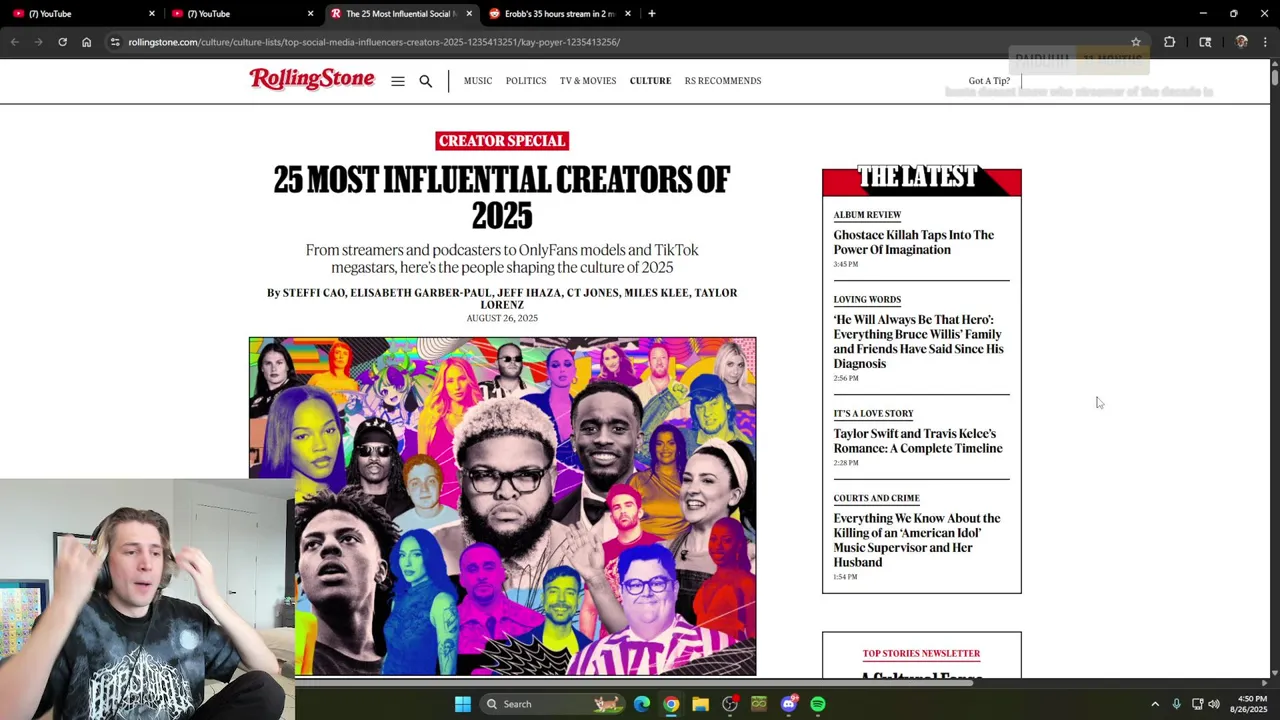
Task: Reload the page in Chrome
Action: (62, 42)
